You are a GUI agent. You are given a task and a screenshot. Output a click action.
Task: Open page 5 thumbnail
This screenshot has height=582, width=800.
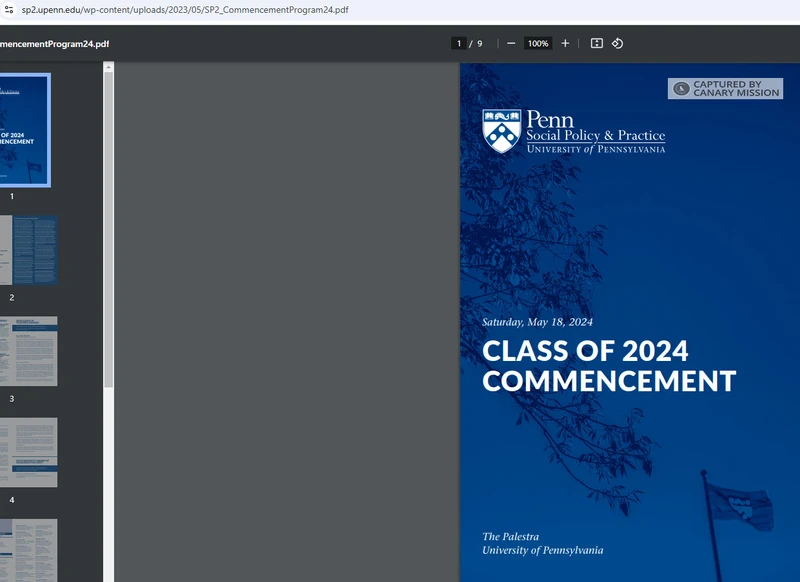tap(29, 550)
